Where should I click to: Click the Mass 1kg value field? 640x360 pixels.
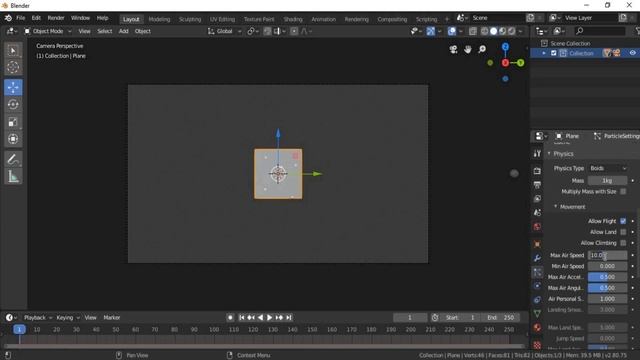pyautogui.click(x=607, y=180)
